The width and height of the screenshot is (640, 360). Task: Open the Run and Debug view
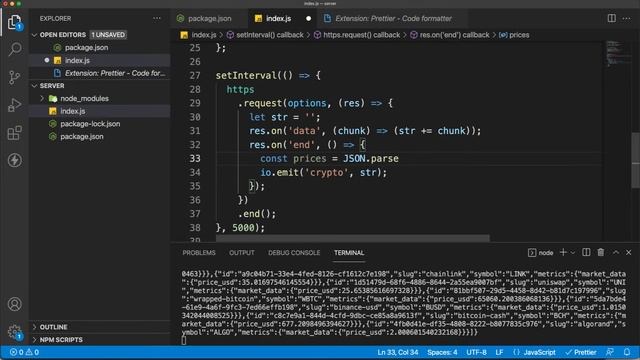click(15, 105)
